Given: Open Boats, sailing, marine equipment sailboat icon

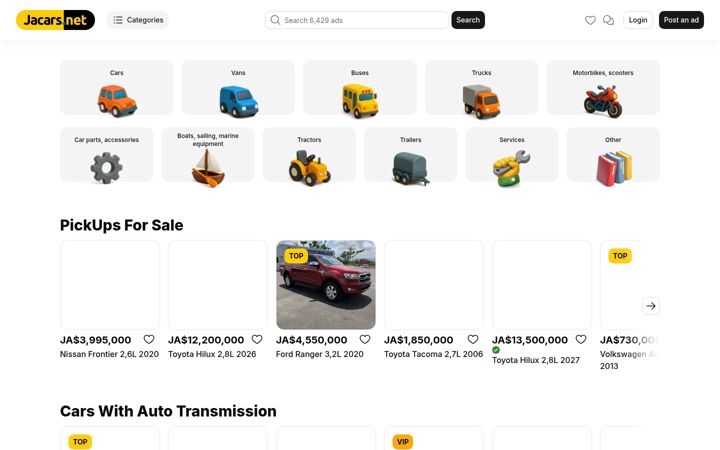Looking at the screenshot, I should pos(208,168).
